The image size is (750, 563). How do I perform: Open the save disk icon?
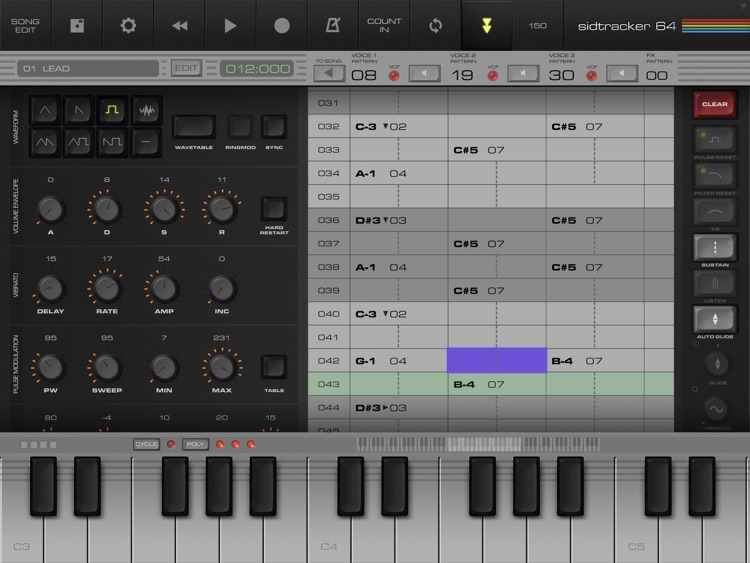[77, 25]
